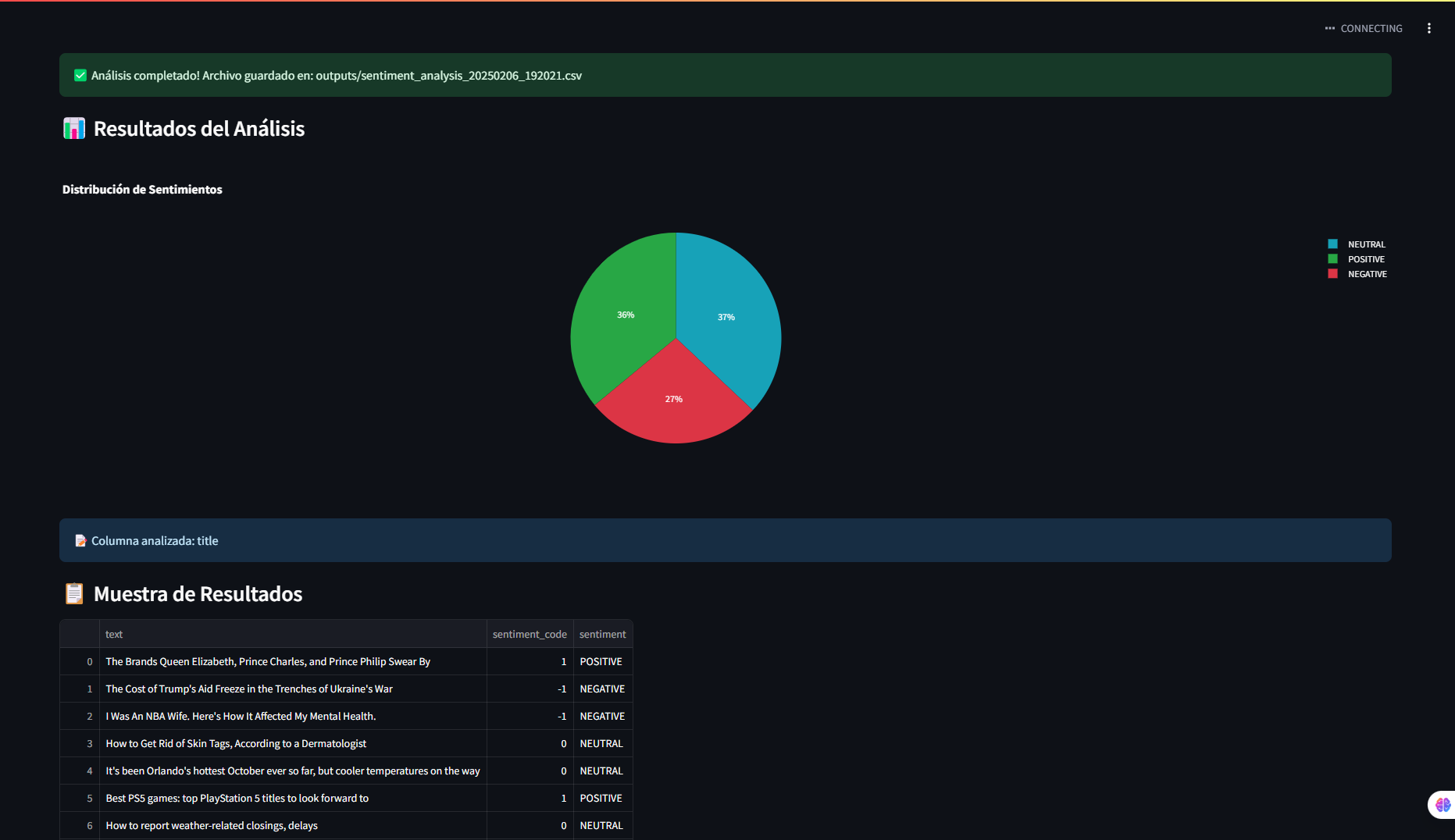Sort by the sentiment column header

[603, 634]
